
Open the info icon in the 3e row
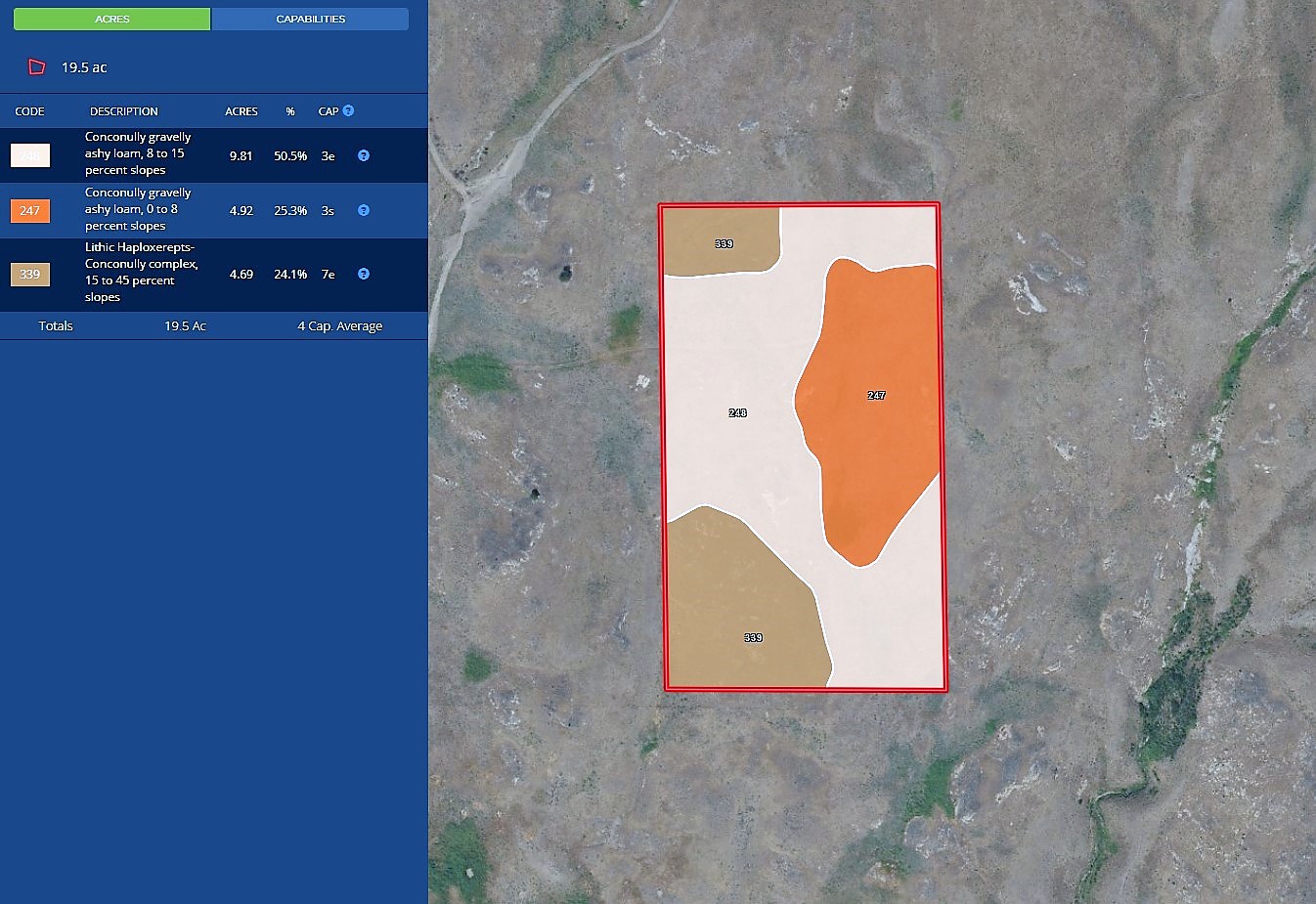coord(364,155)
